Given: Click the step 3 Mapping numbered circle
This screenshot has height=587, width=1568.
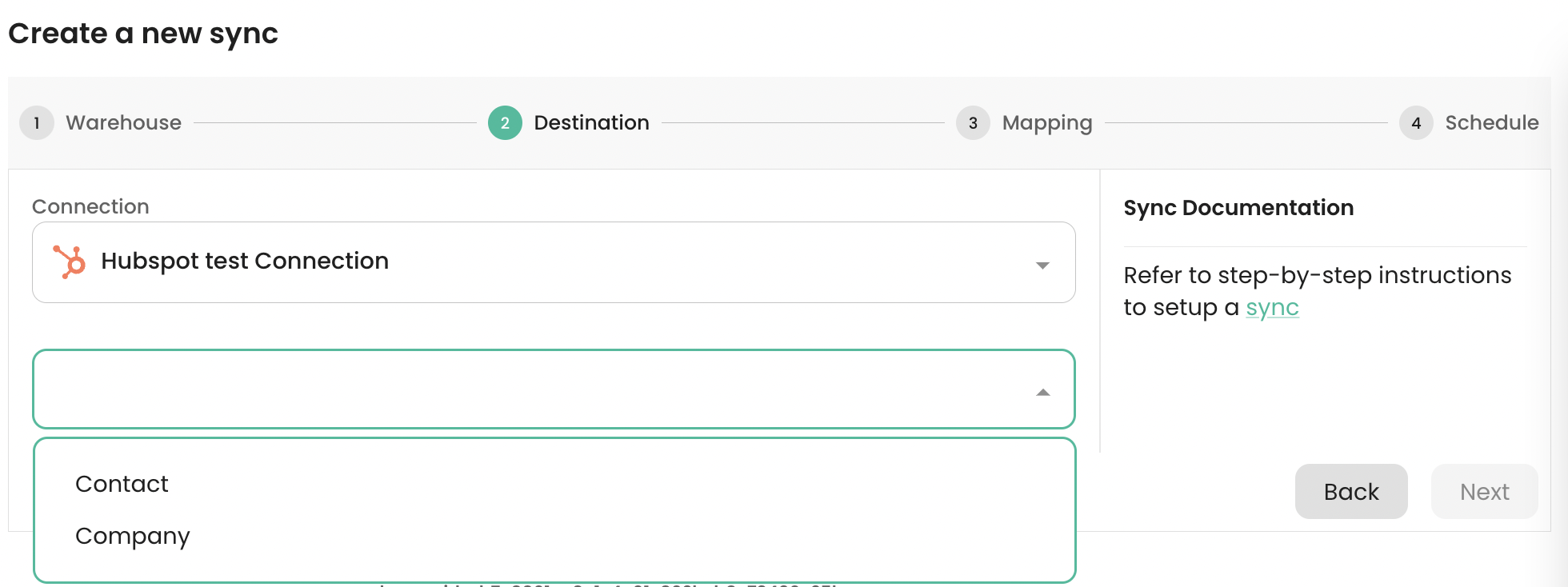Looking at the screenshot, I should click(x=972, y=122).
